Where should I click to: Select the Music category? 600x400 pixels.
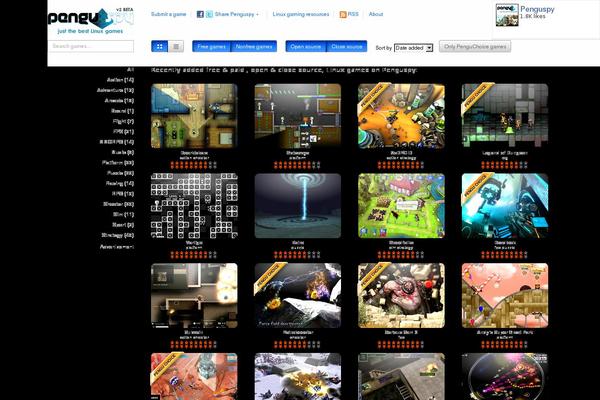click(x=122, y=152)
